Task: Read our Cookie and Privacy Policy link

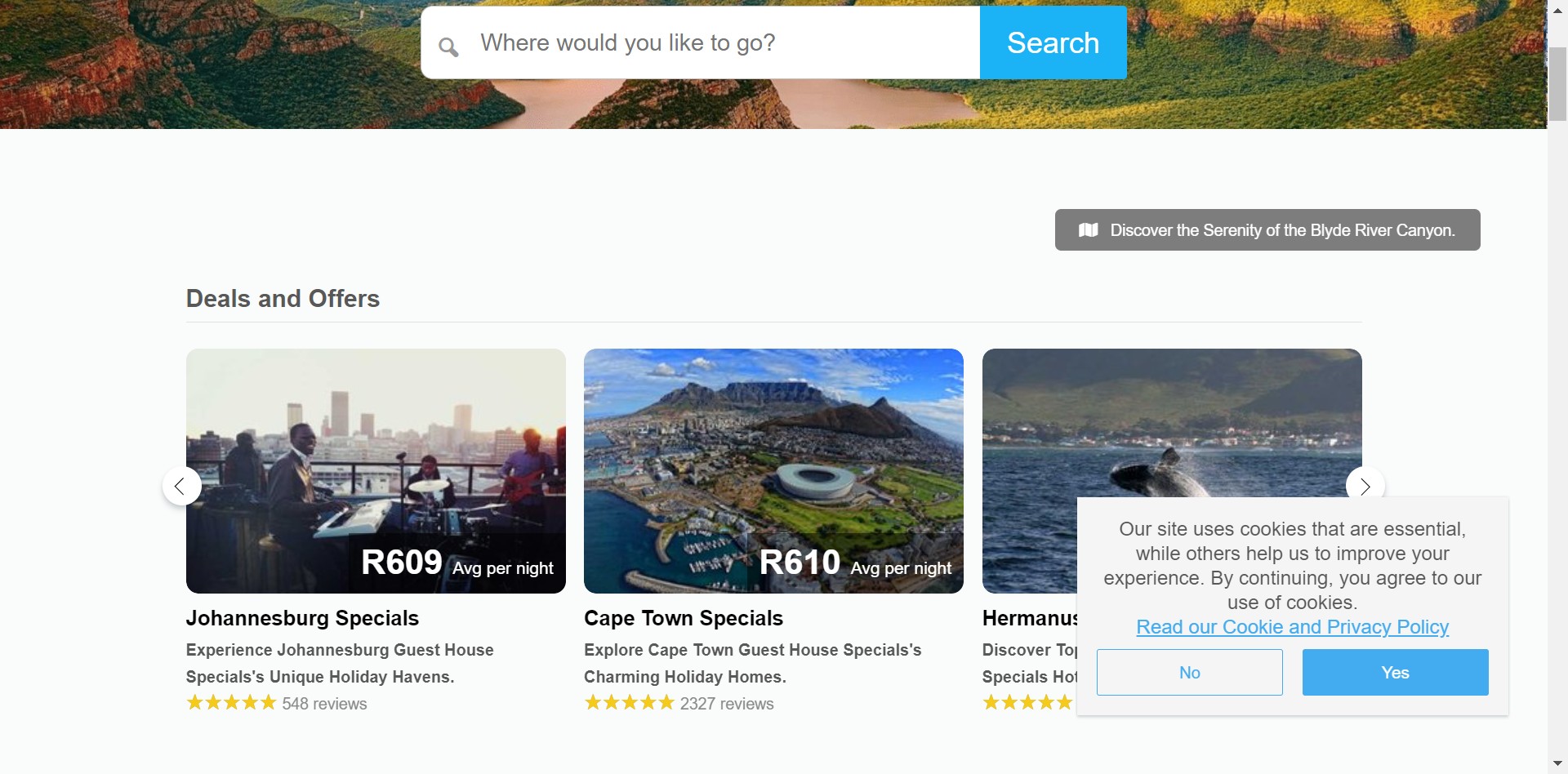Action: click(x=1292, y=627)
